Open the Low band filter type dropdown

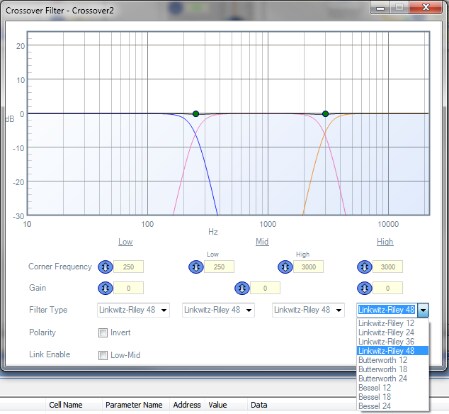click(133, 310)
